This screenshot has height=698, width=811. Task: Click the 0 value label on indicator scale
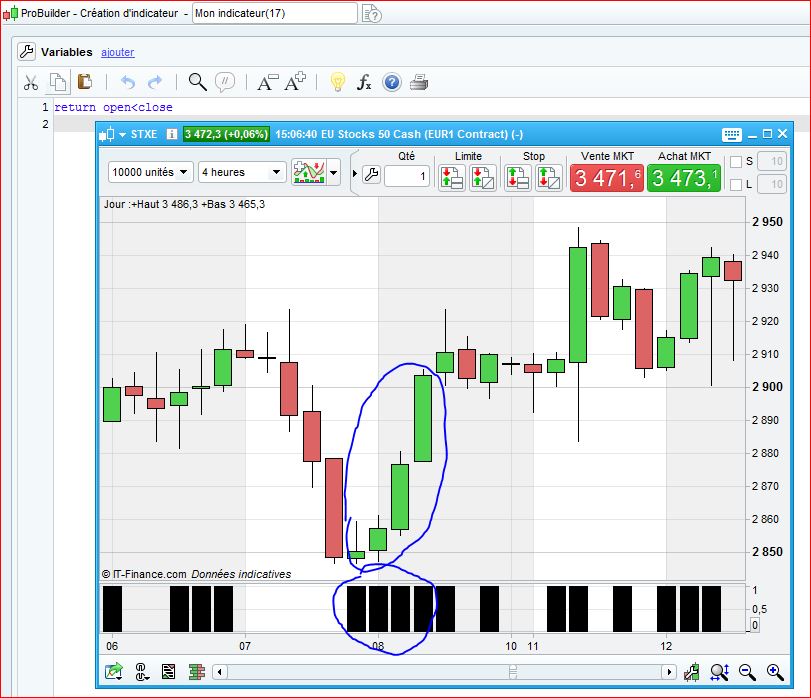pos(755,625)
